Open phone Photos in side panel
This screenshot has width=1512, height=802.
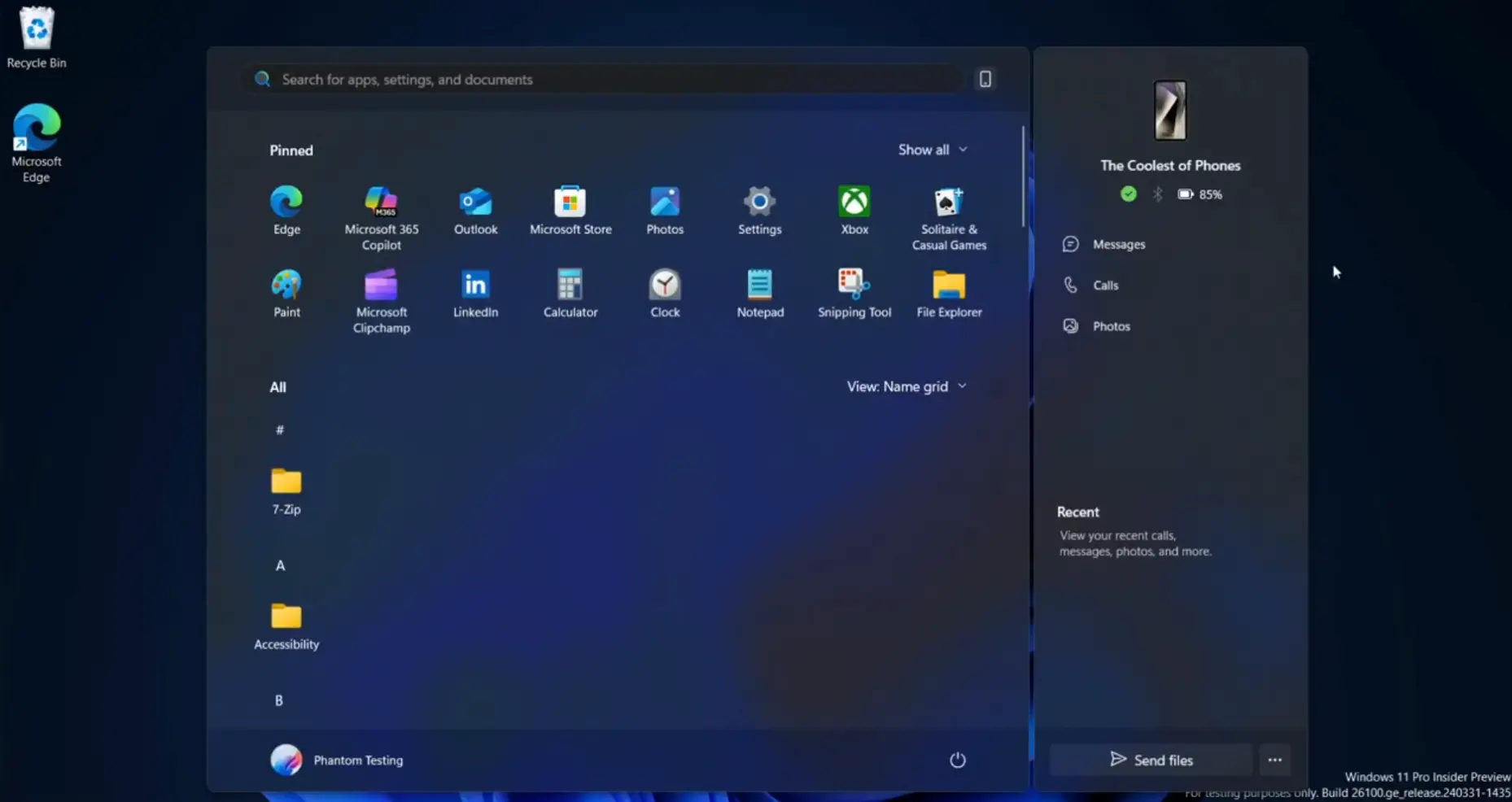pyautogui.click(x=1096, y=326)
